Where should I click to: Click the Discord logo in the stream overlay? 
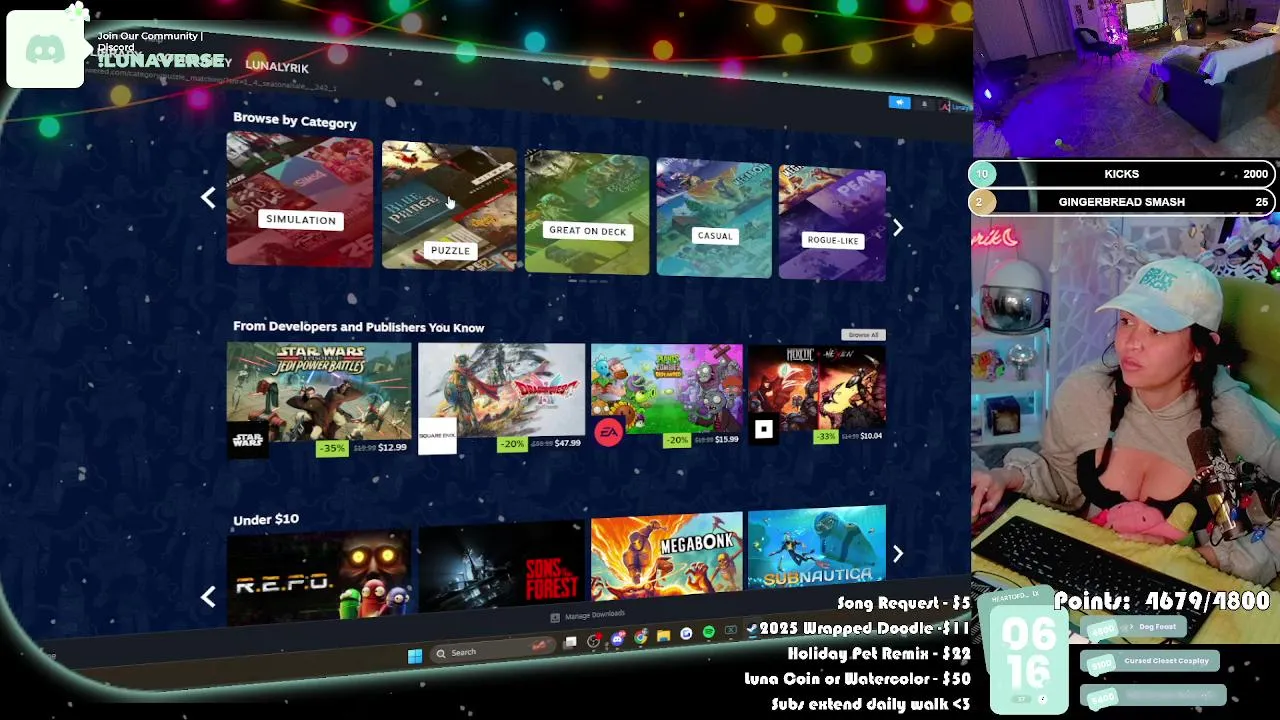[x=45, y=50]
